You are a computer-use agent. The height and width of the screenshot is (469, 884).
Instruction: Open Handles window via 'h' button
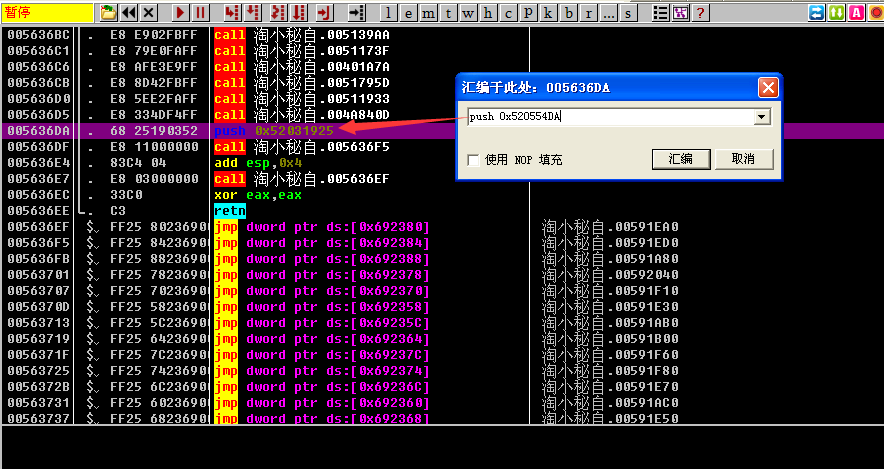tap(488, 13)
